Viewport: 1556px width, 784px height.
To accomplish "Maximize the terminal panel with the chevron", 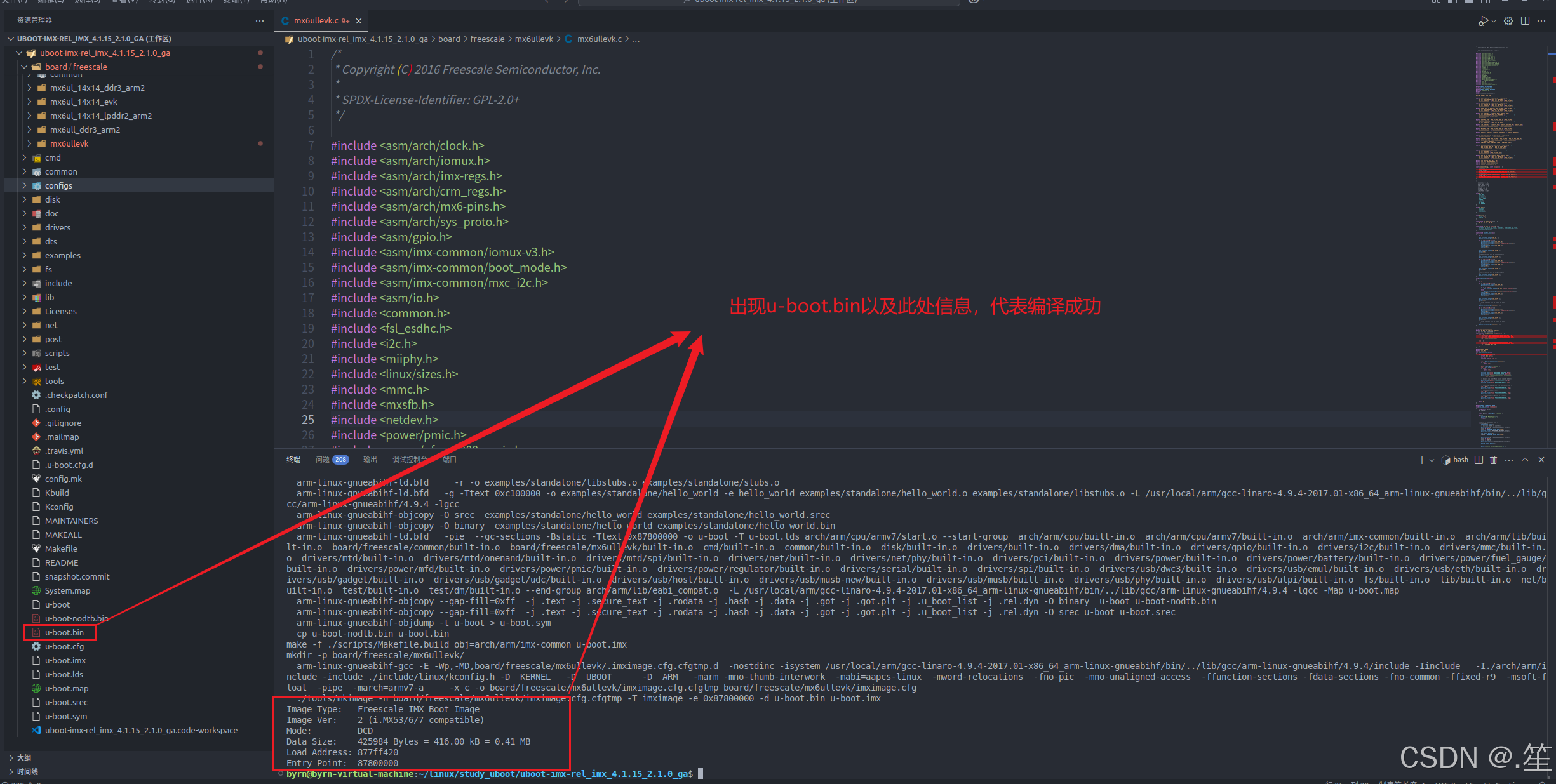I will 1525,460.
